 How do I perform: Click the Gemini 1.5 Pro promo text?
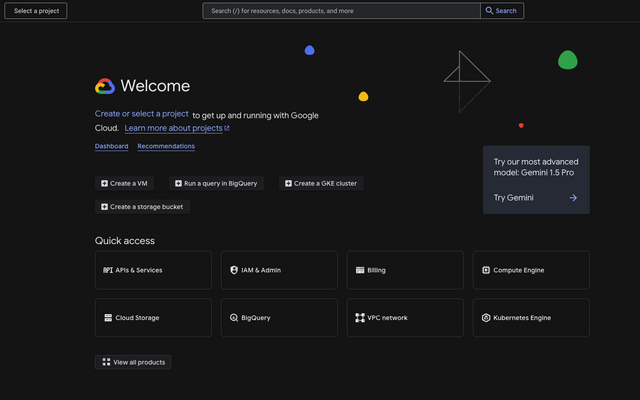(x=536, y=167)
